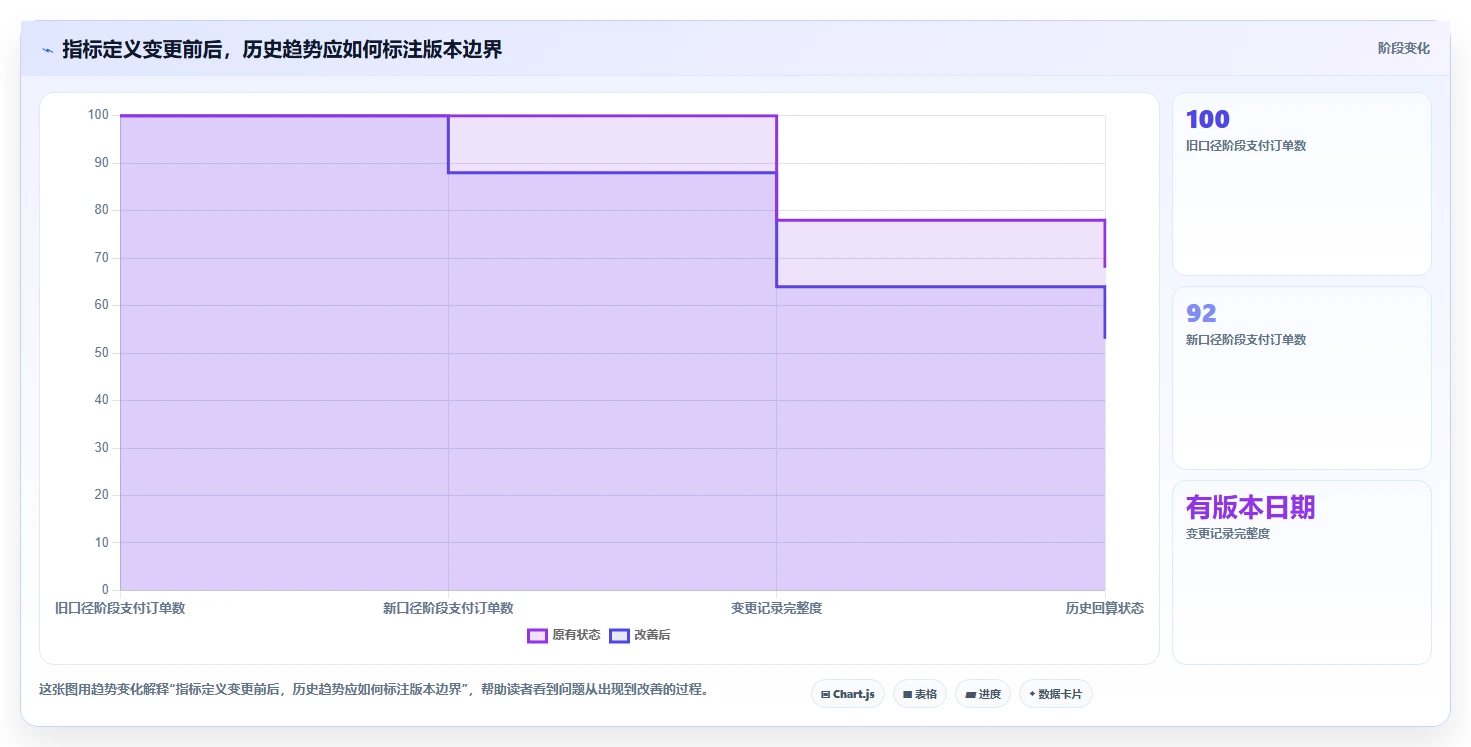Click the chart icon beside the page title

coord(47,50)
